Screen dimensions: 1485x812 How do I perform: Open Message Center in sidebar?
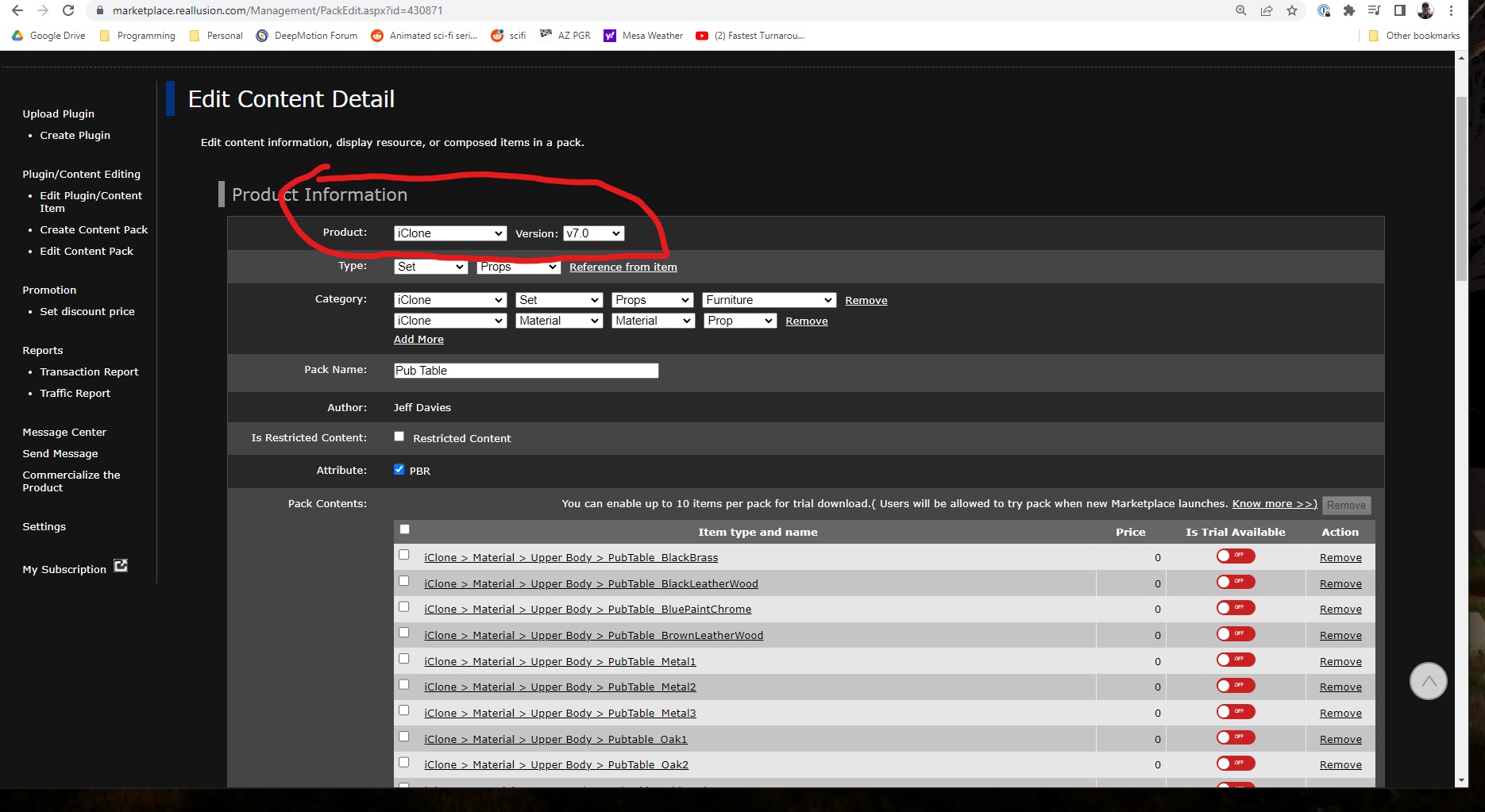pyautogui.click(x=64, y=432)
